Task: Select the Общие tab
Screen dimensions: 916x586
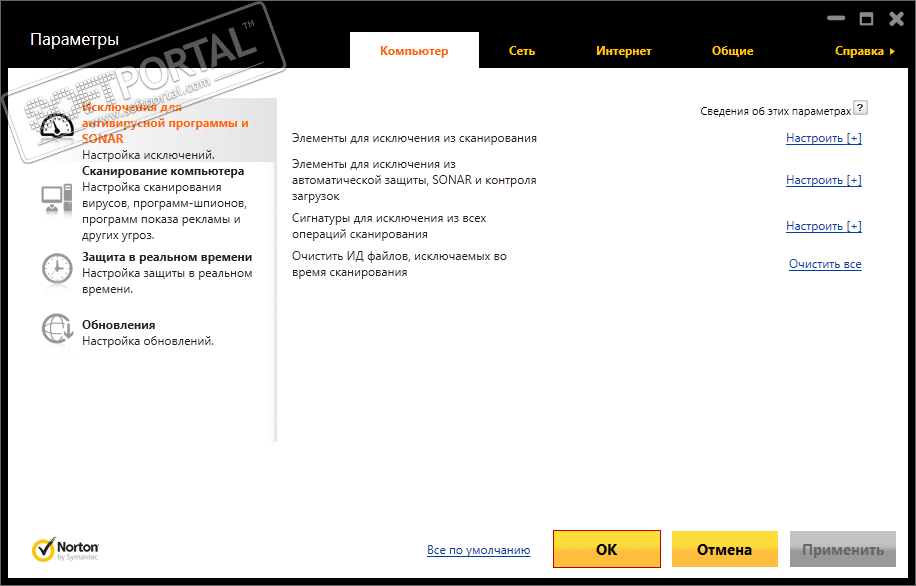Action: coord(732,51)
